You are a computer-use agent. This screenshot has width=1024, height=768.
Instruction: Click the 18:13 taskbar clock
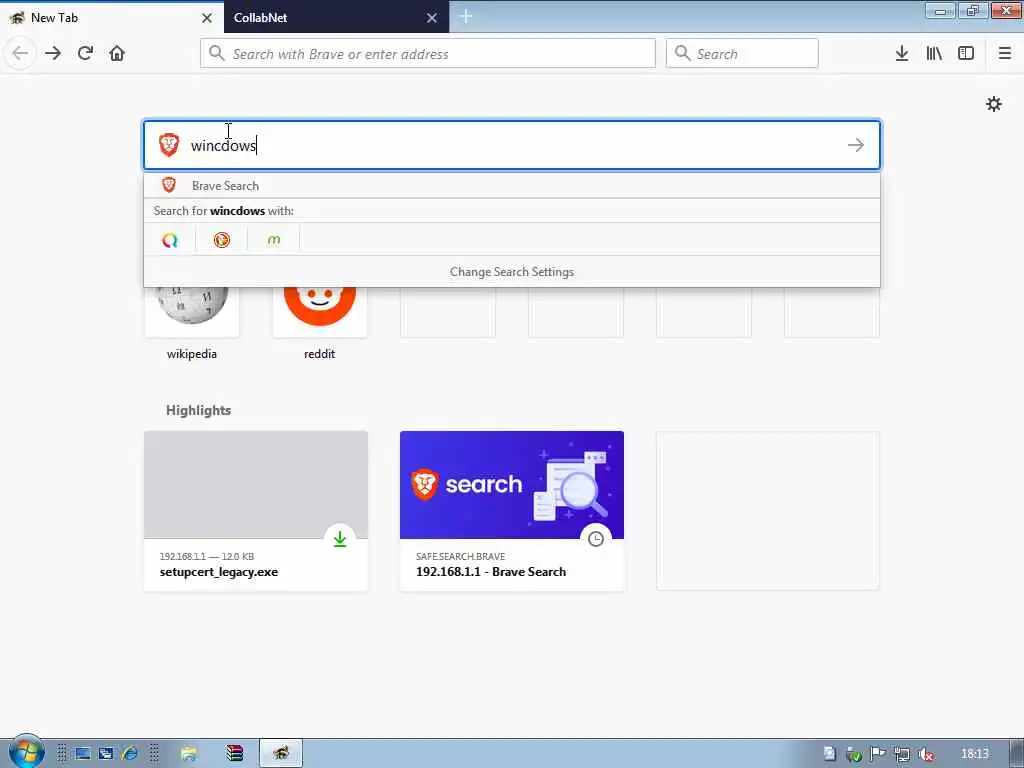click(975, 754)
